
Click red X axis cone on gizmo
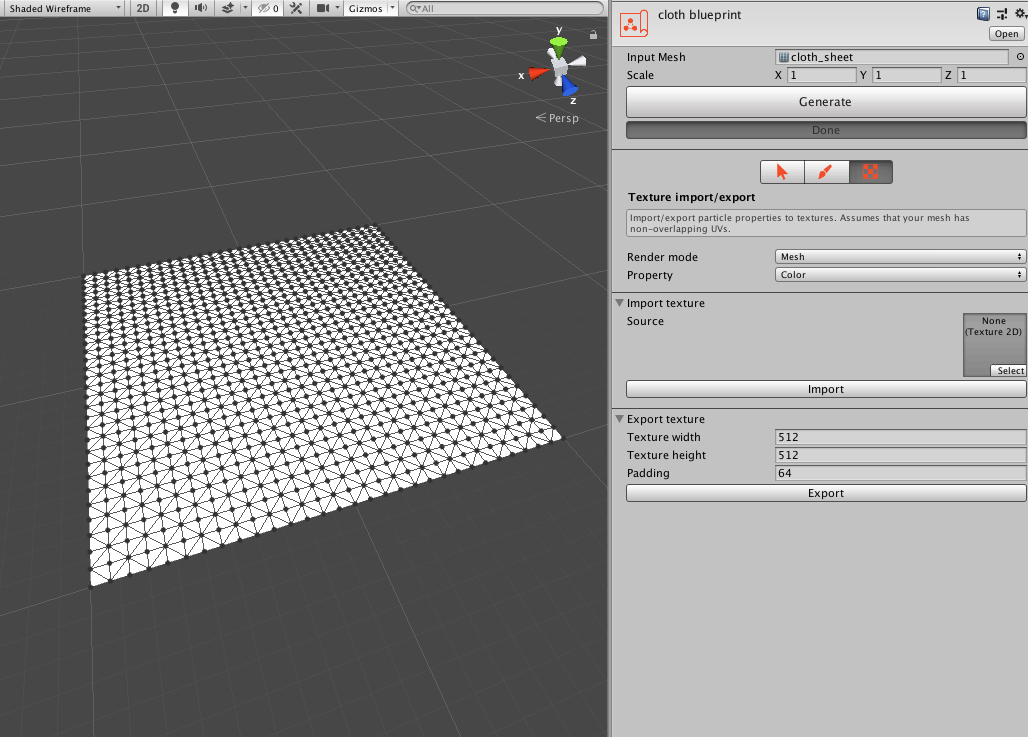(539, 73)
